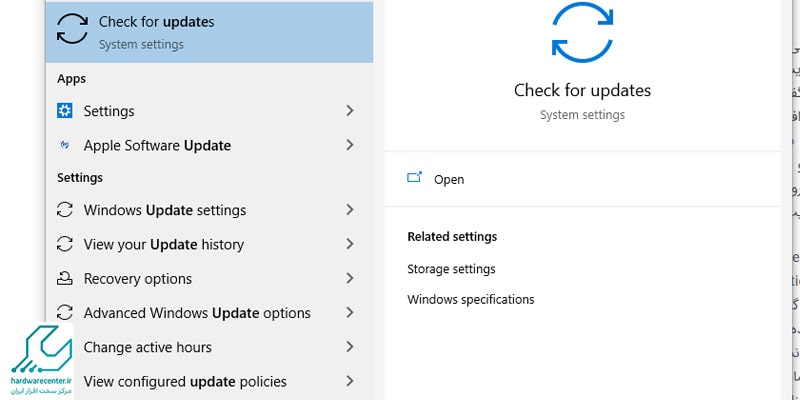Select View configured update policies result
This screenshot has height=400, width=800.
click(x=209, y=381)
